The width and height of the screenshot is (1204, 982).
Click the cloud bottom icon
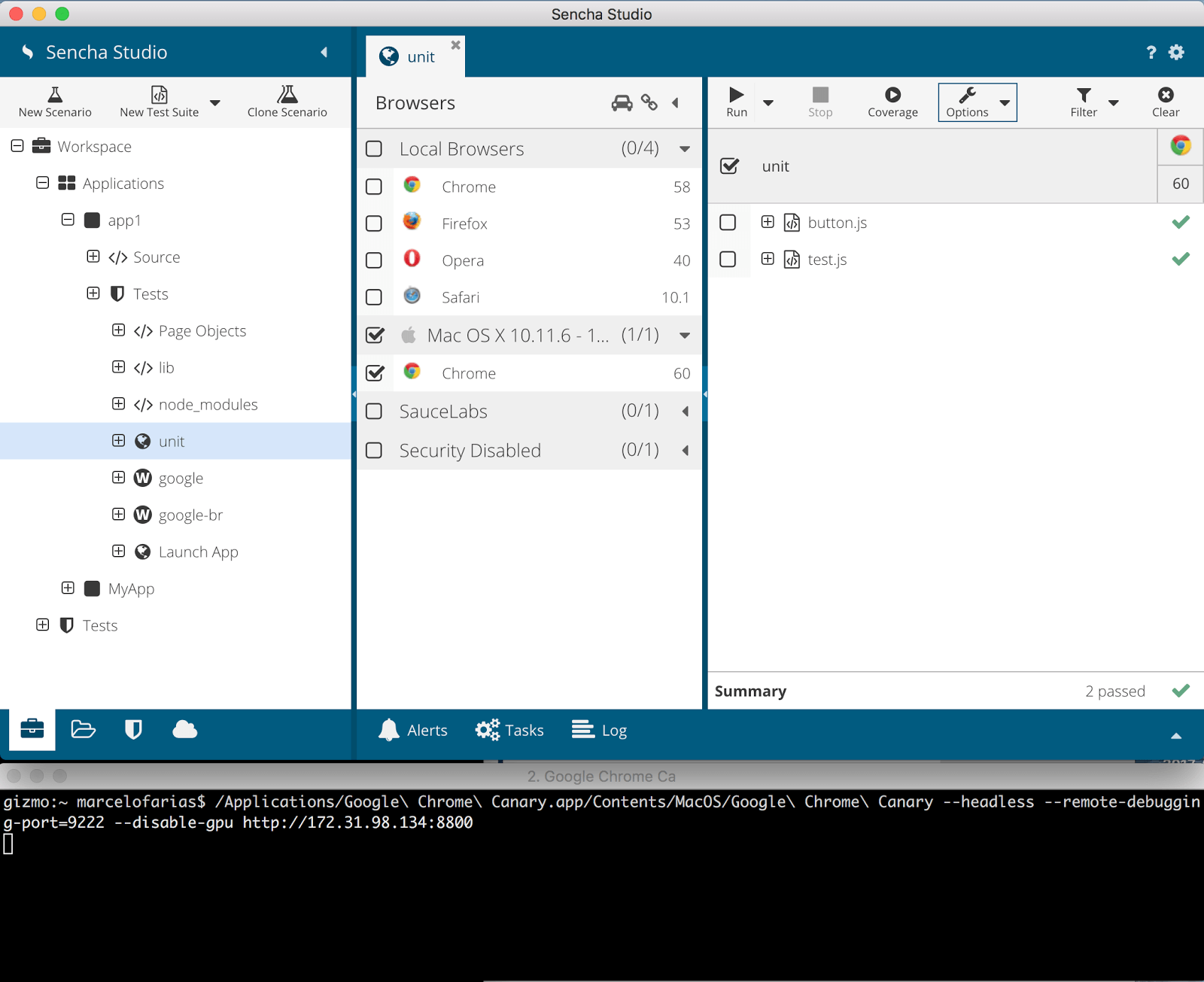tap(184, 729)
